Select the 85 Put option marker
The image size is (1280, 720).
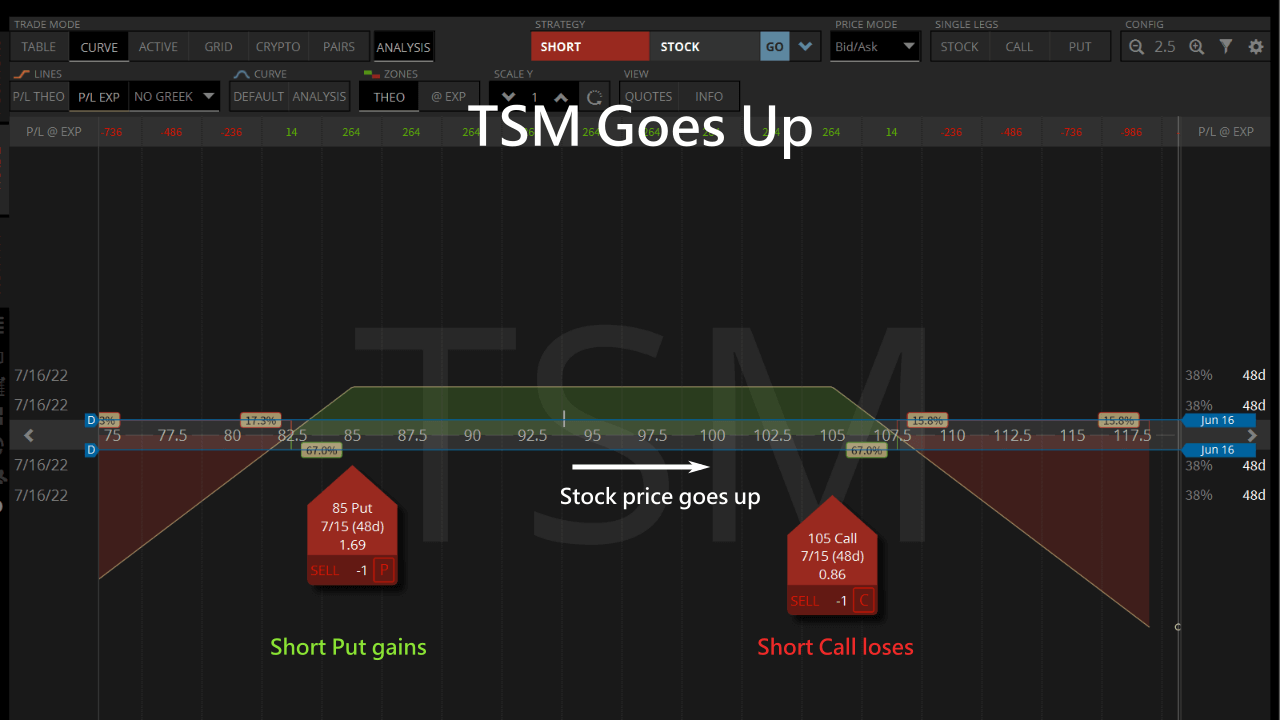(x=352, y=526)
